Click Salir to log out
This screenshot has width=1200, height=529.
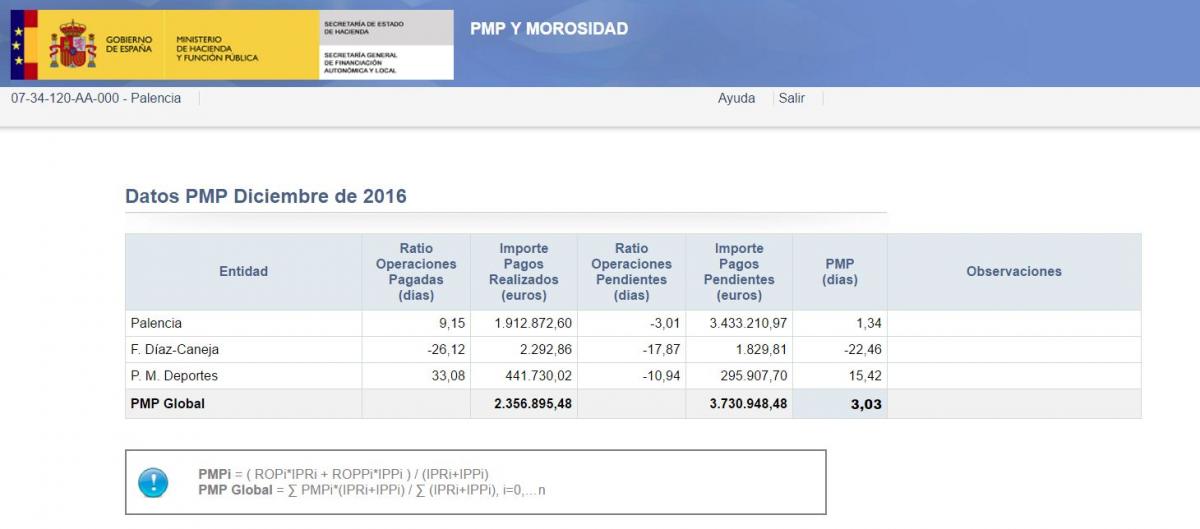[x=792, y=98]
